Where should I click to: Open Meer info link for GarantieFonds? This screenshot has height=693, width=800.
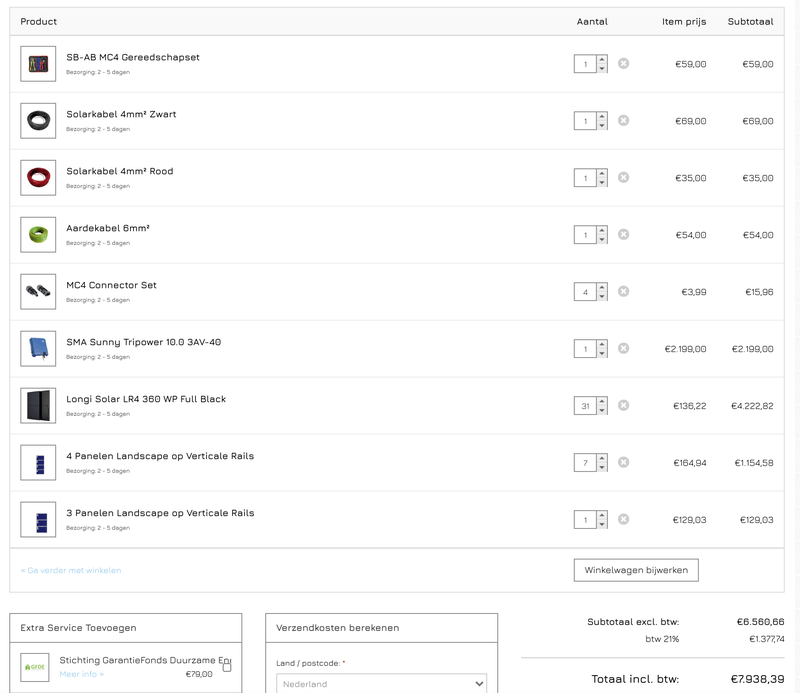81,674
